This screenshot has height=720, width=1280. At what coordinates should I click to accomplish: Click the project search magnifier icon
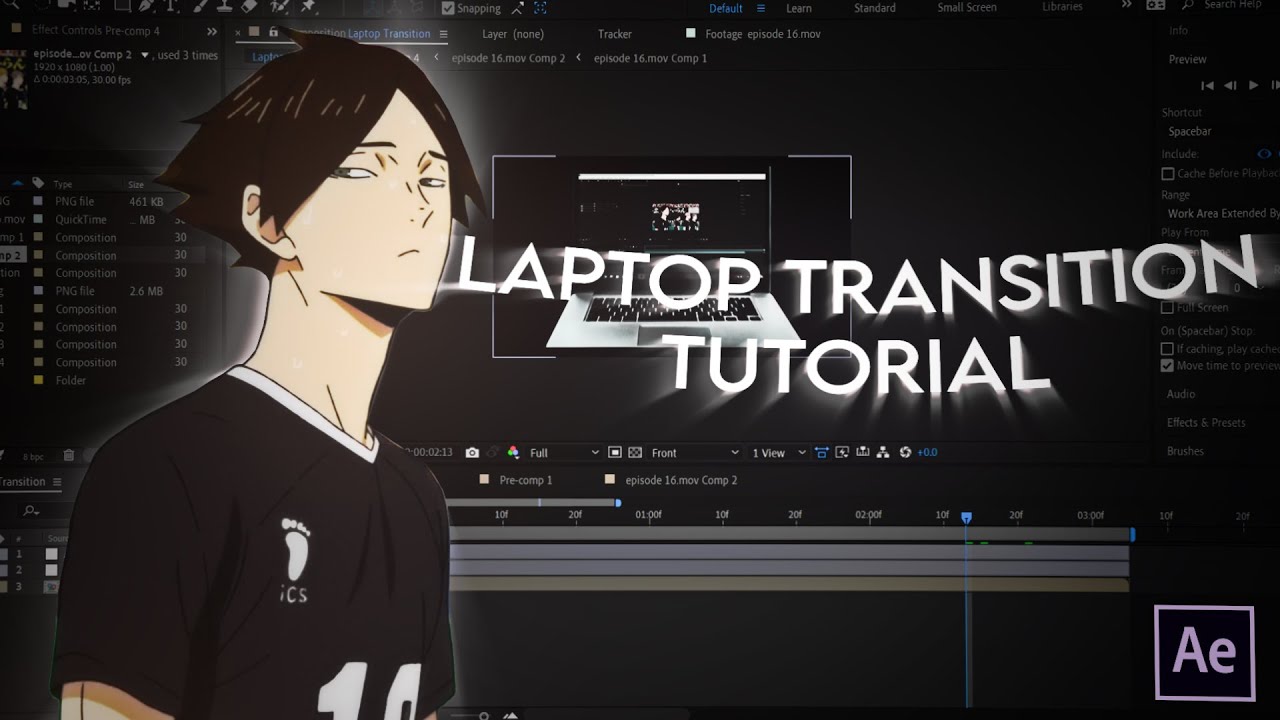32,510
